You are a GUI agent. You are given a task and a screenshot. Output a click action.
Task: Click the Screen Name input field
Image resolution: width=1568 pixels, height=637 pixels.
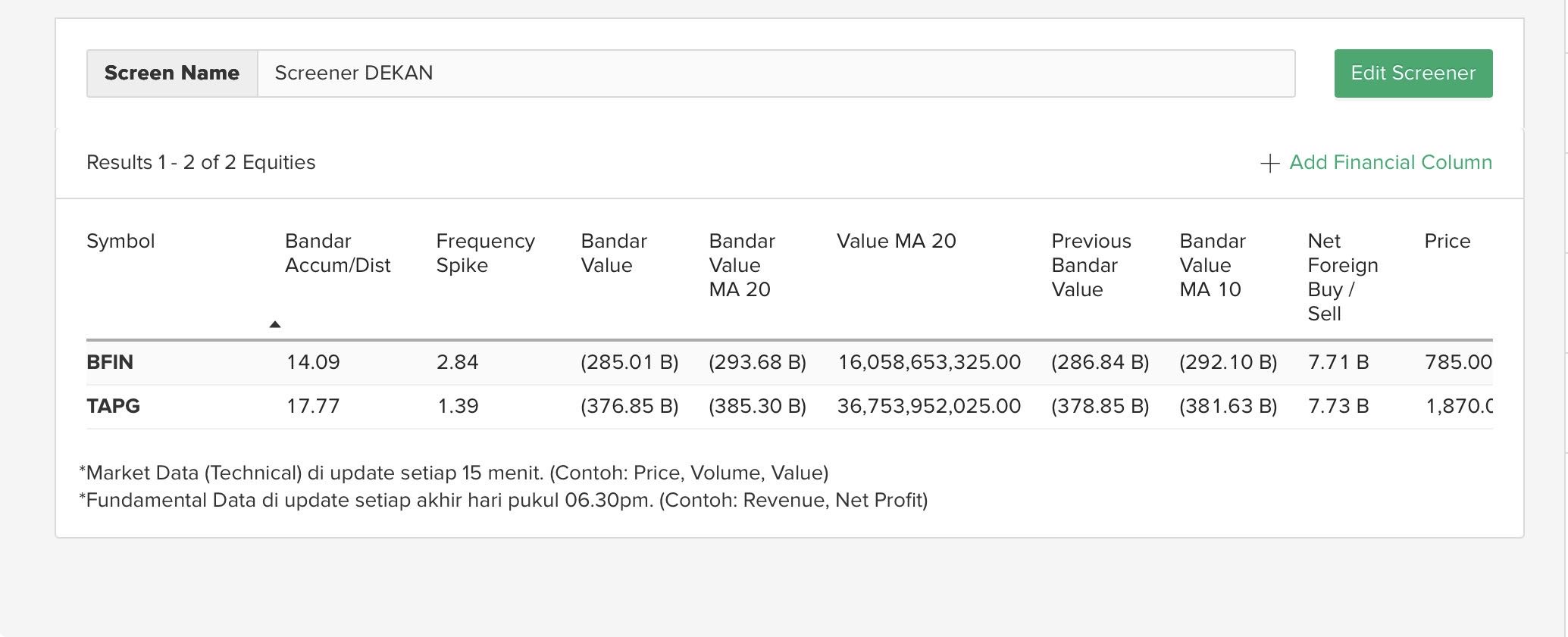[x=775, y=73]
